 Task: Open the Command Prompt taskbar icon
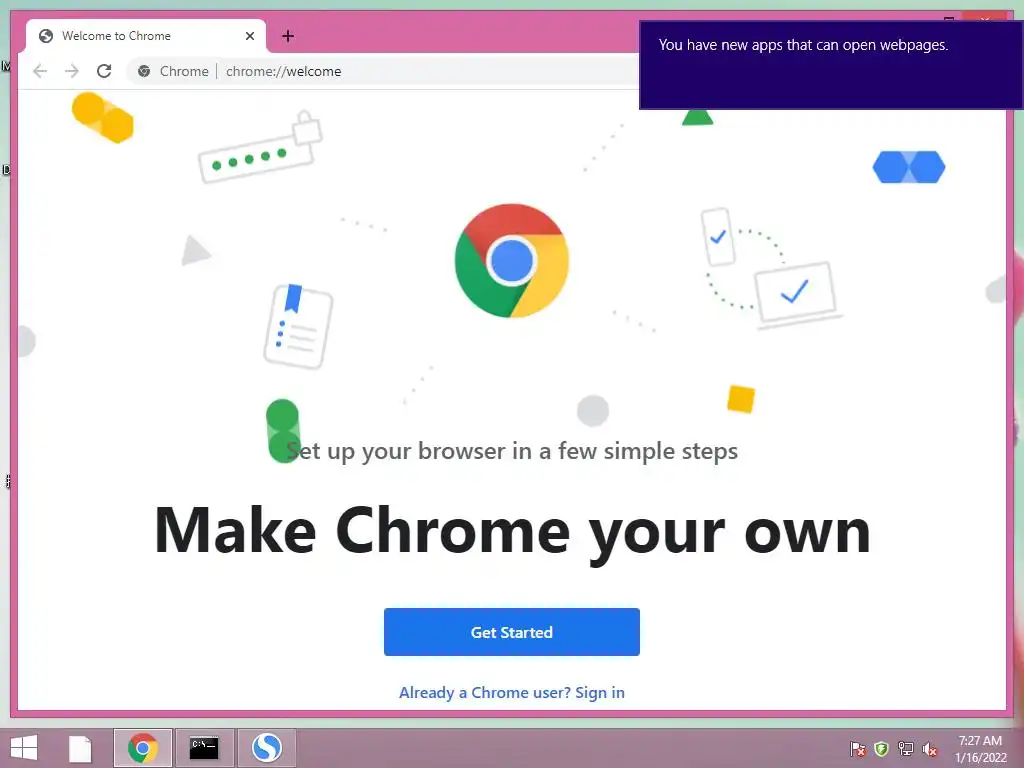(204, 748)
